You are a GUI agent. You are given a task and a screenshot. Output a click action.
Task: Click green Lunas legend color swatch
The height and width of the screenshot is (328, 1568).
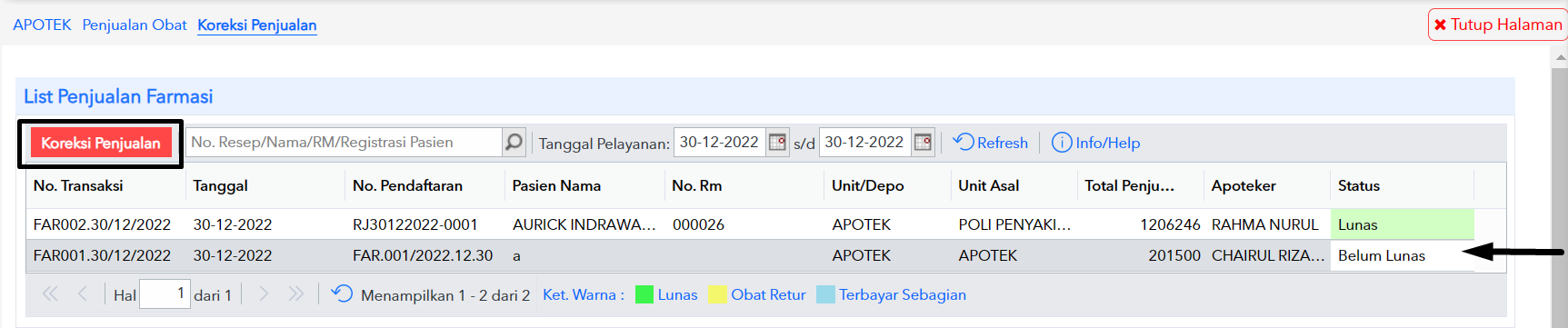click(x=644, y=294)
